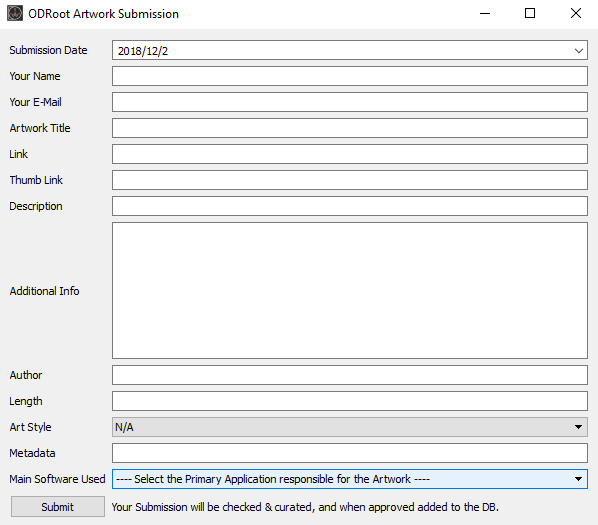Close the ODRoot Artwork Submission window
Viewport: 598px width, 525px height.
(x=575, y=13)
